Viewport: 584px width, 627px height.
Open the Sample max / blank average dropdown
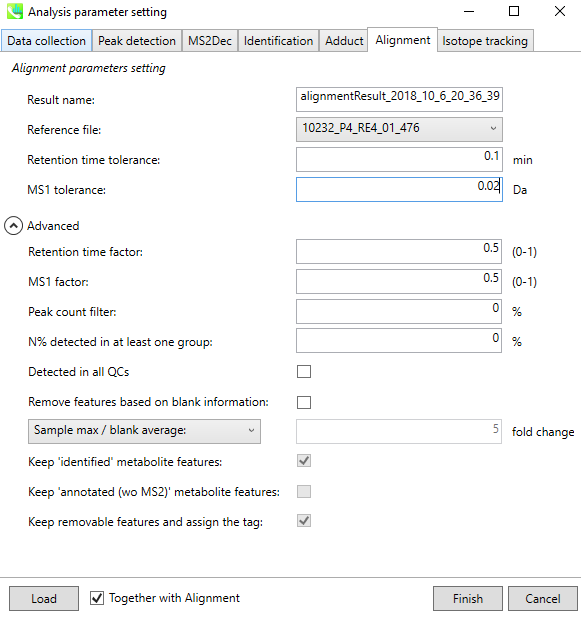[x=144, y=431]
